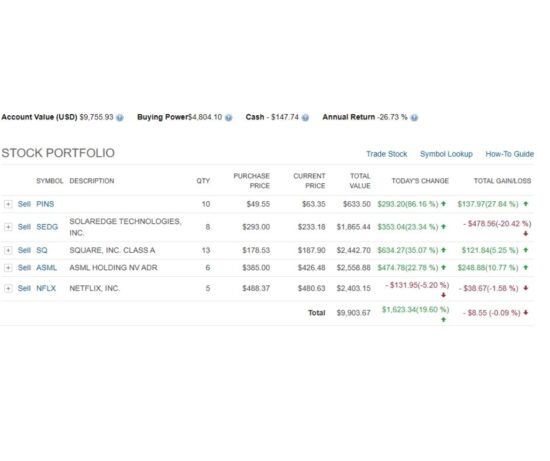This screenshot has width=550, height=461.
Task: Click the red down arrow in Total gain/loss
Action: (525, 313)
